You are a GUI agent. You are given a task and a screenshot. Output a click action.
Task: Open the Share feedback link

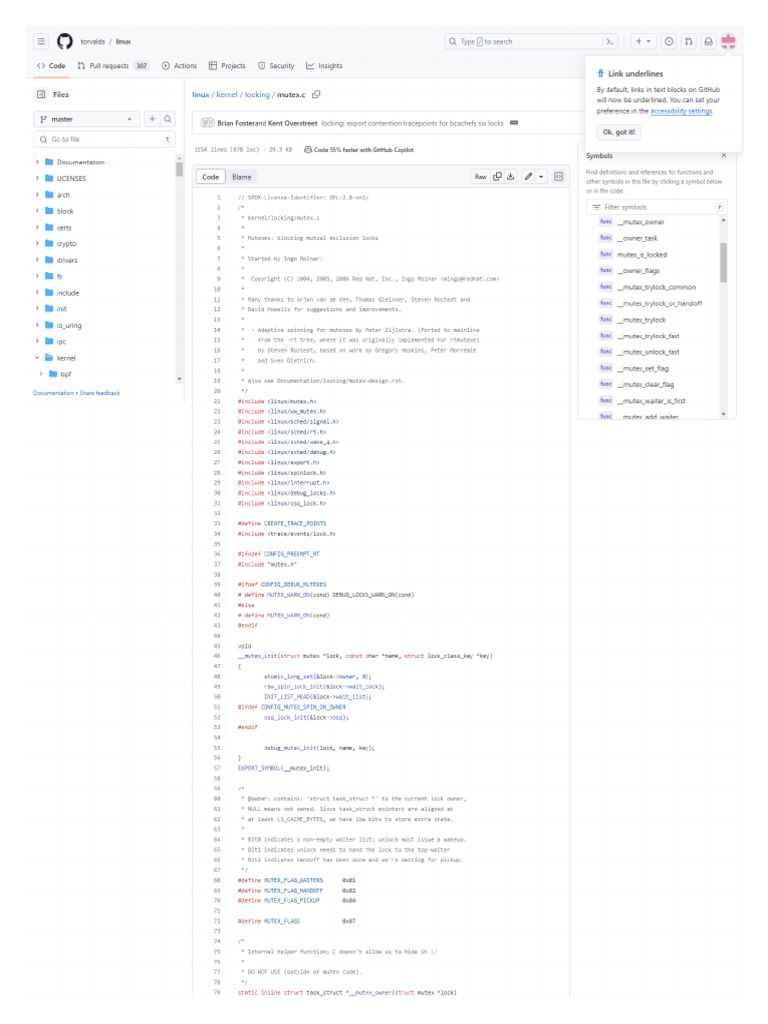(100, 393)
